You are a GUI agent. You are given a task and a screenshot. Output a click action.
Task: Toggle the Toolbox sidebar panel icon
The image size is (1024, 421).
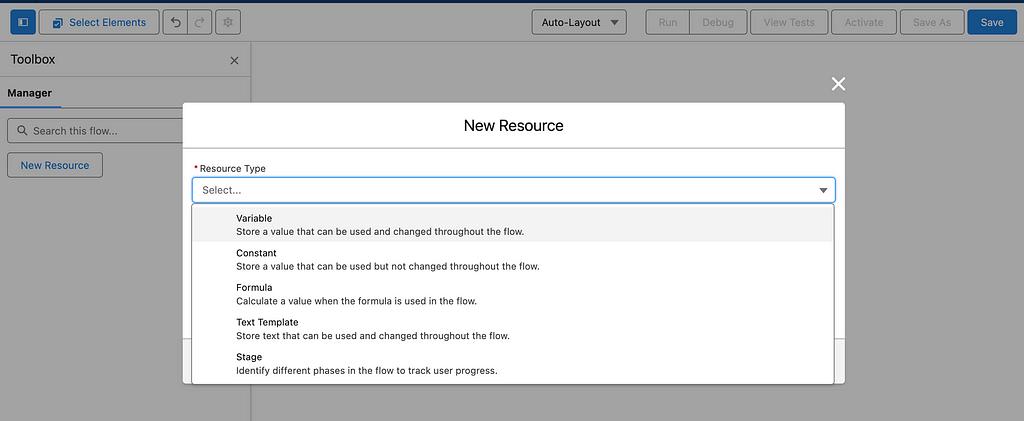pyautogui.click(x=22, y=22)
